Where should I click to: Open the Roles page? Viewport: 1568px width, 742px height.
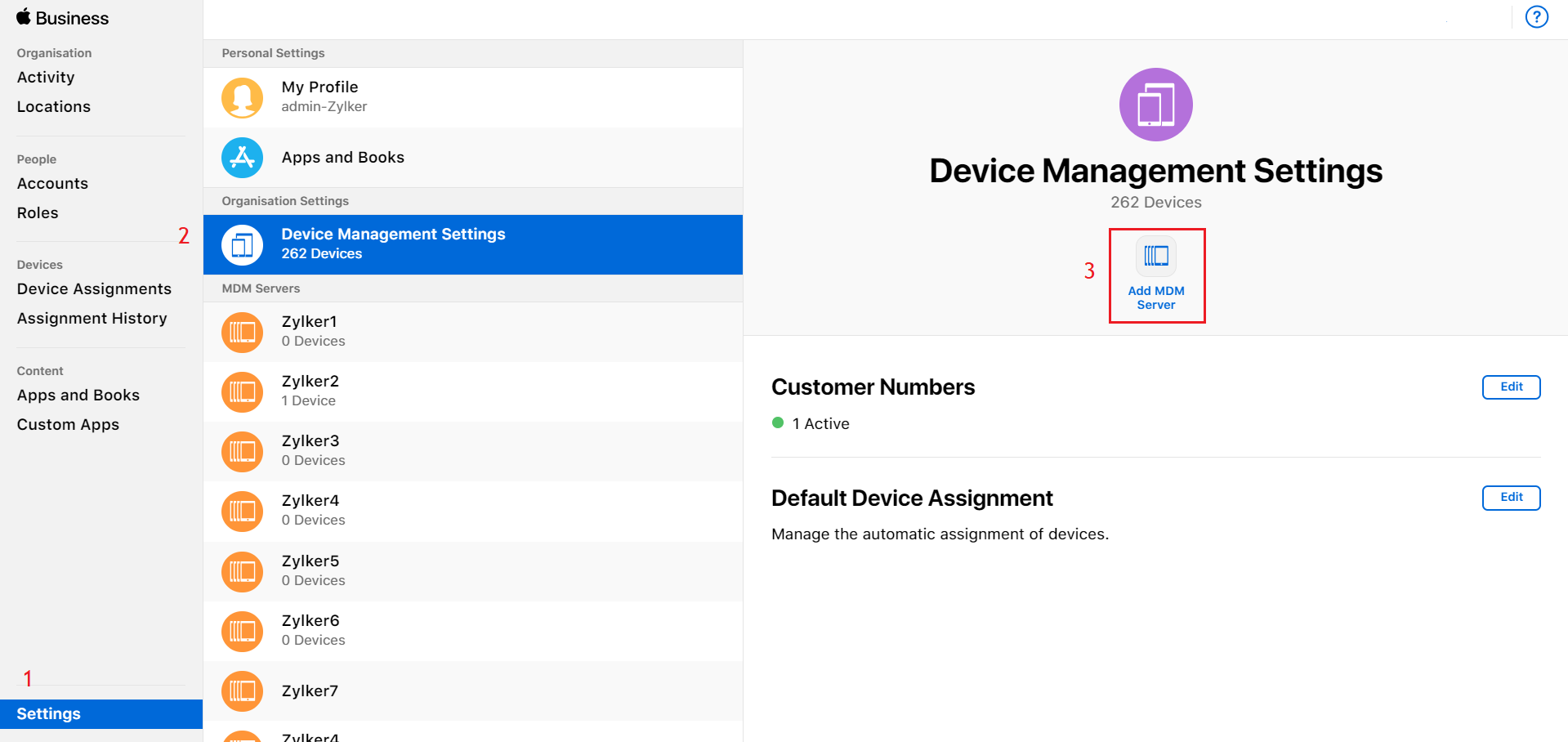point(38,212)
